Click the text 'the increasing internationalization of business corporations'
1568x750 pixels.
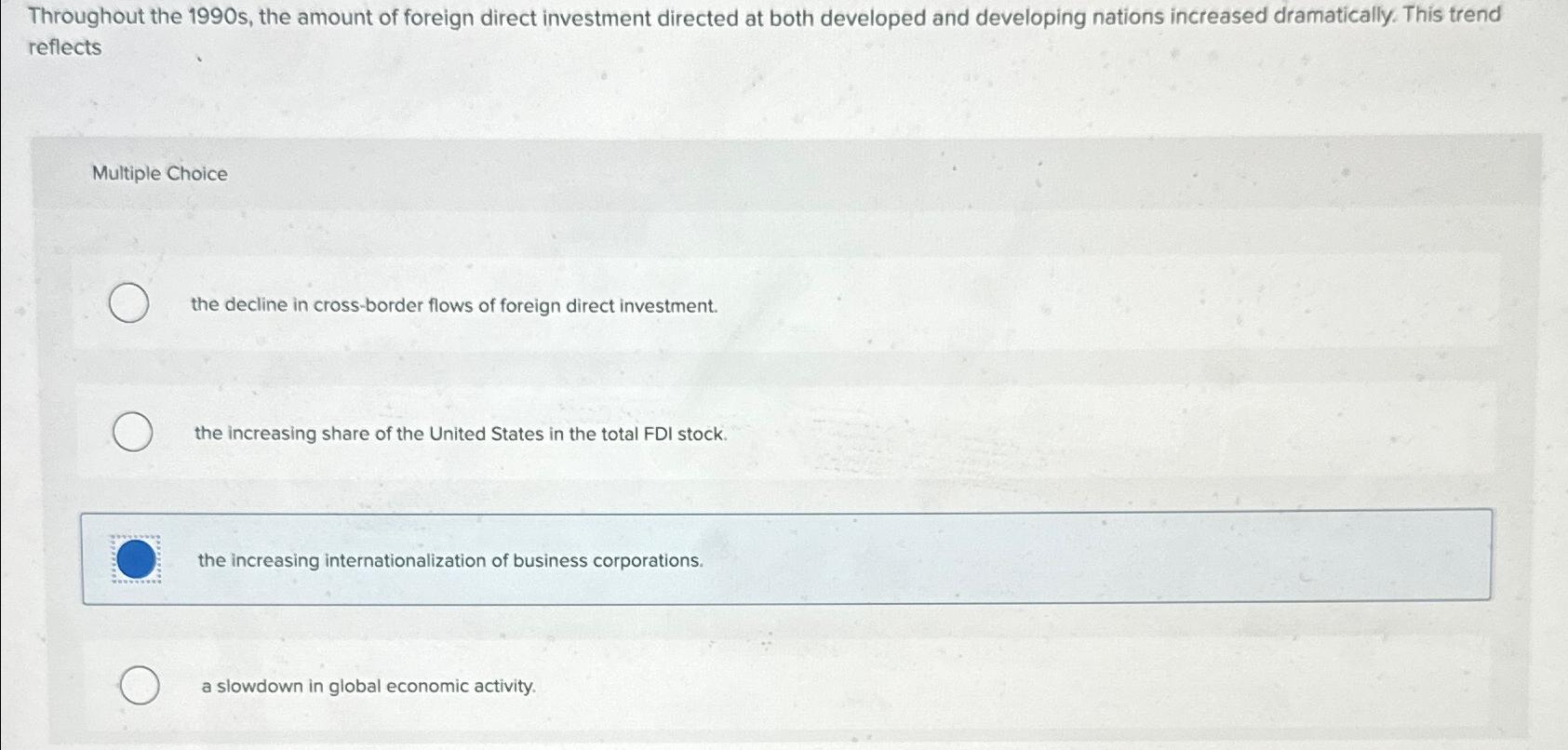coord(449,560)
